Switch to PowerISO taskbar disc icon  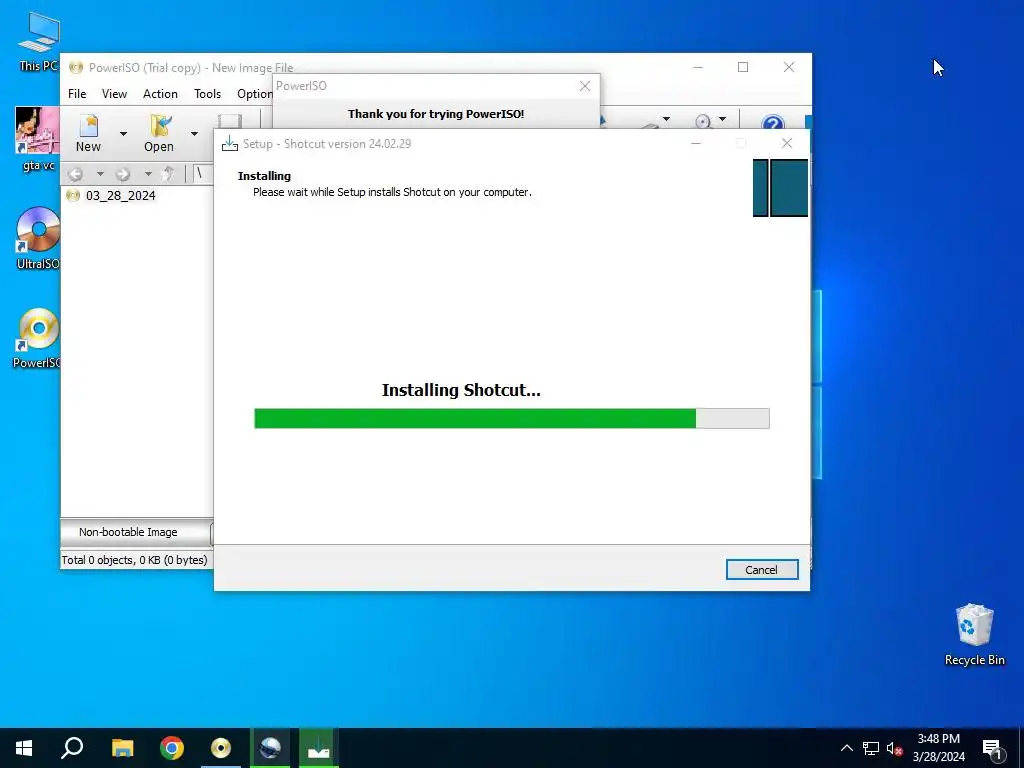coord(221,748)
